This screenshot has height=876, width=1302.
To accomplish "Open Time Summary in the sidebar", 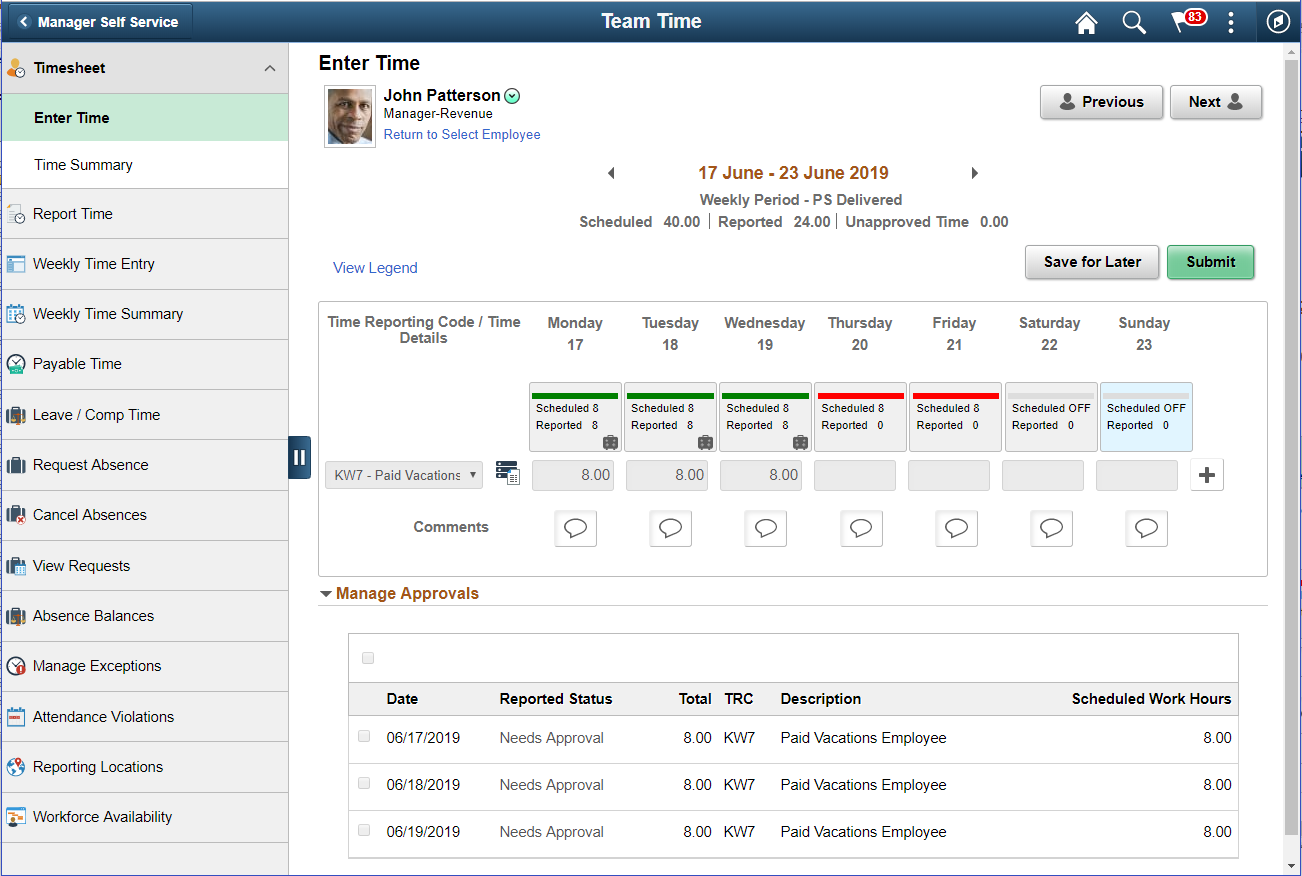I will 144,165.
